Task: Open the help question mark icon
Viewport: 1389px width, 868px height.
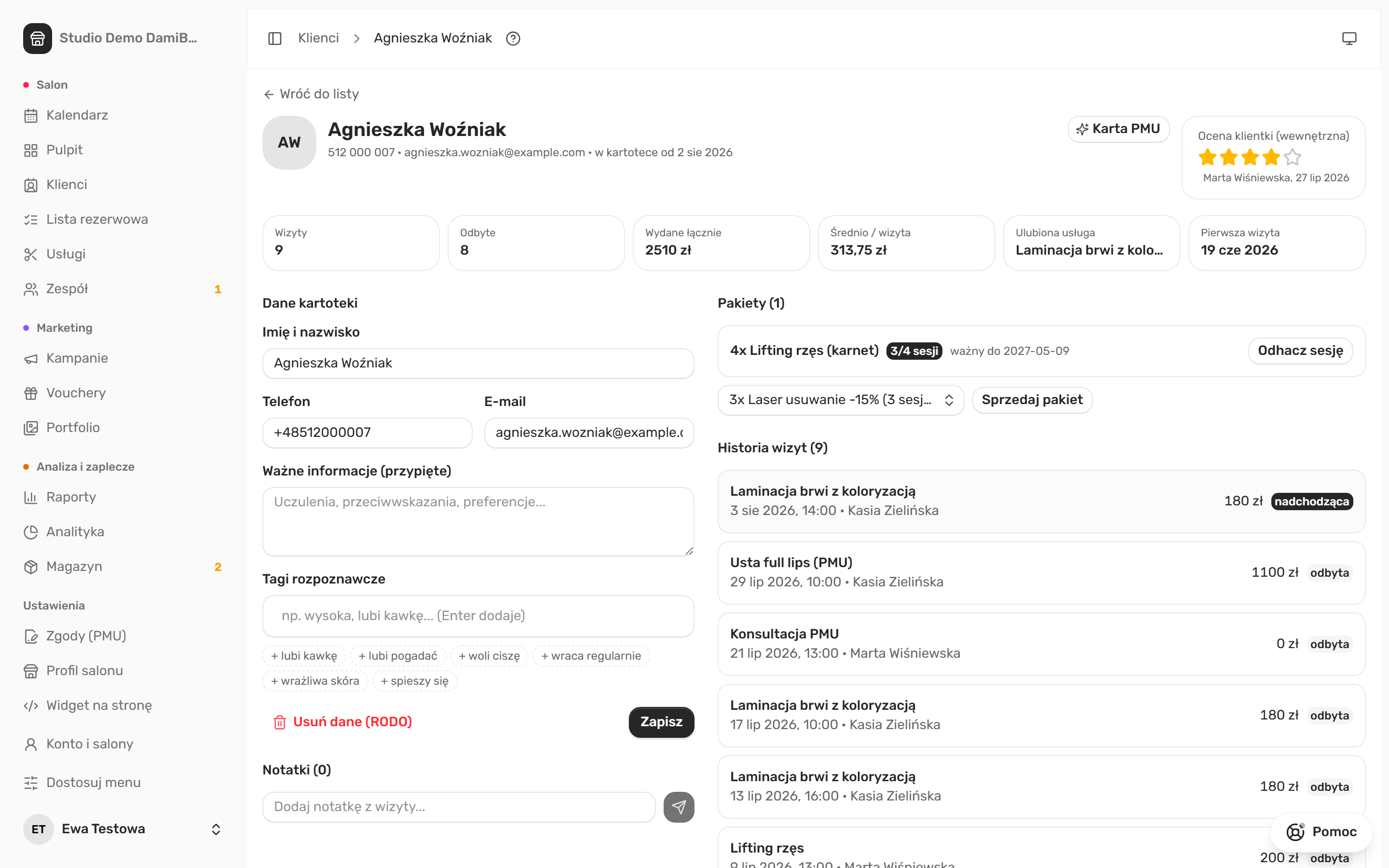Action: pyautogui.click(x=513, y=39)
